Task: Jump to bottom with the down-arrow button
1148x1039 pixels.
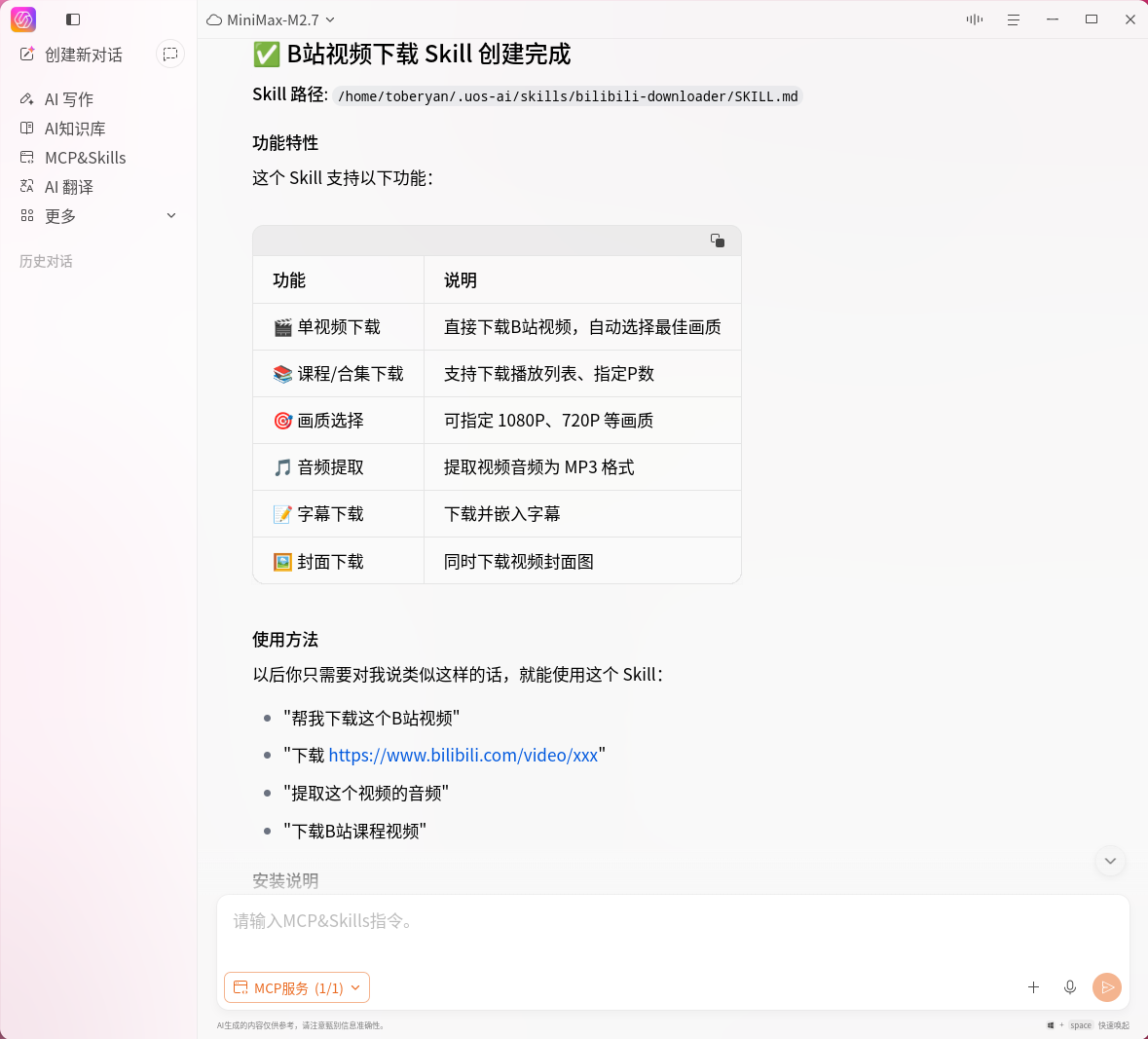Action: pyautogui.click(x=1110, y=861)
